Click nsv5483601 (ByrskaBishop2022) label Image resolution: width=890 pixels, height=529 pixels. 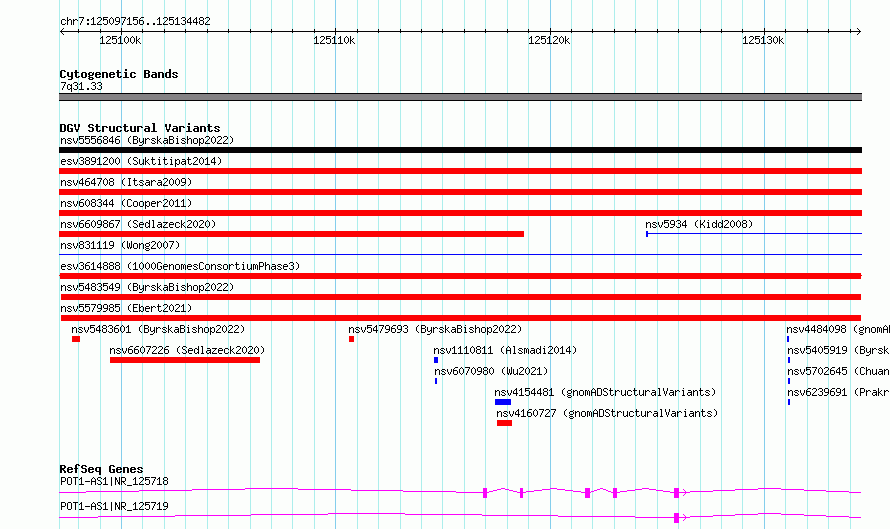point(158,329)
